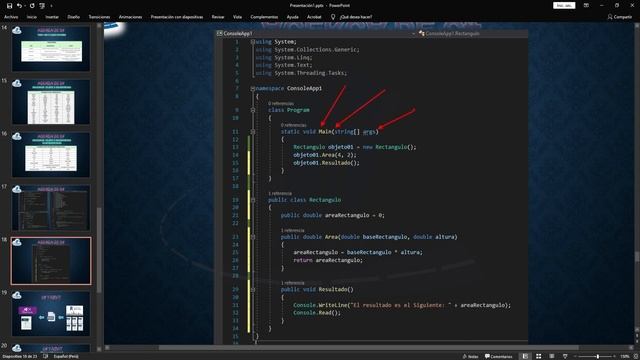Click cloud icon on slide 15 thumbnail
Image resolution: width=640 pixels, height=360 pixels.
click(x=17, y=84)
